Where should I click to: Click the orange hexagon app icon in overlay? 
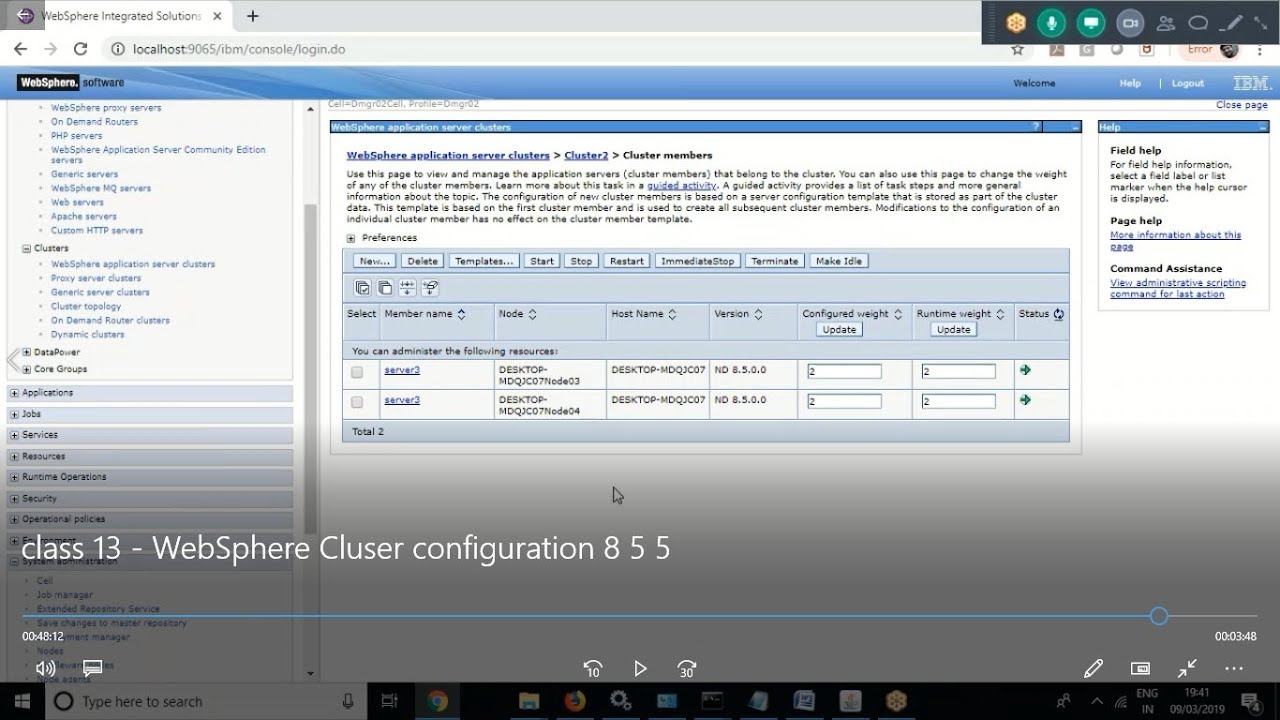pos(1016,22)
